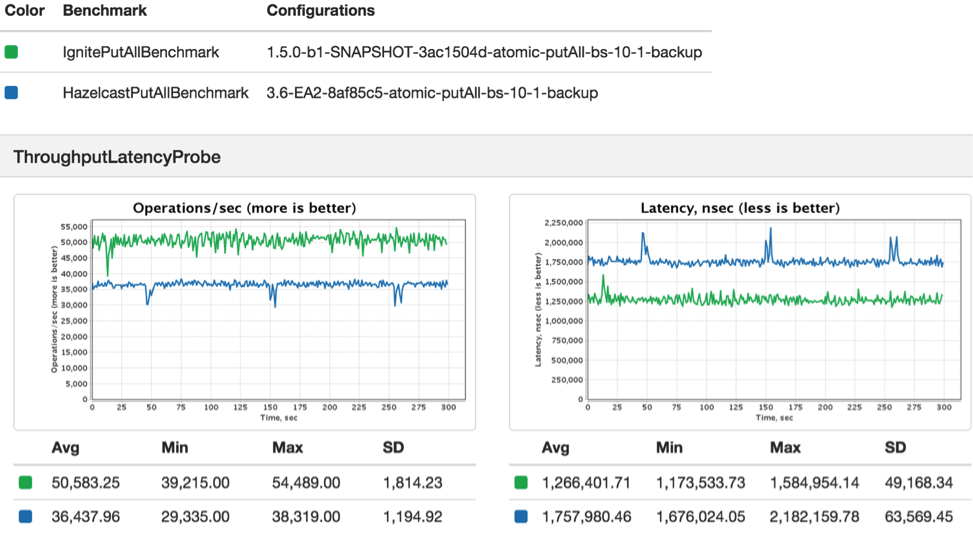
Task: Select the Hazelcast average value 36,437.96
Action: [86, 517]
